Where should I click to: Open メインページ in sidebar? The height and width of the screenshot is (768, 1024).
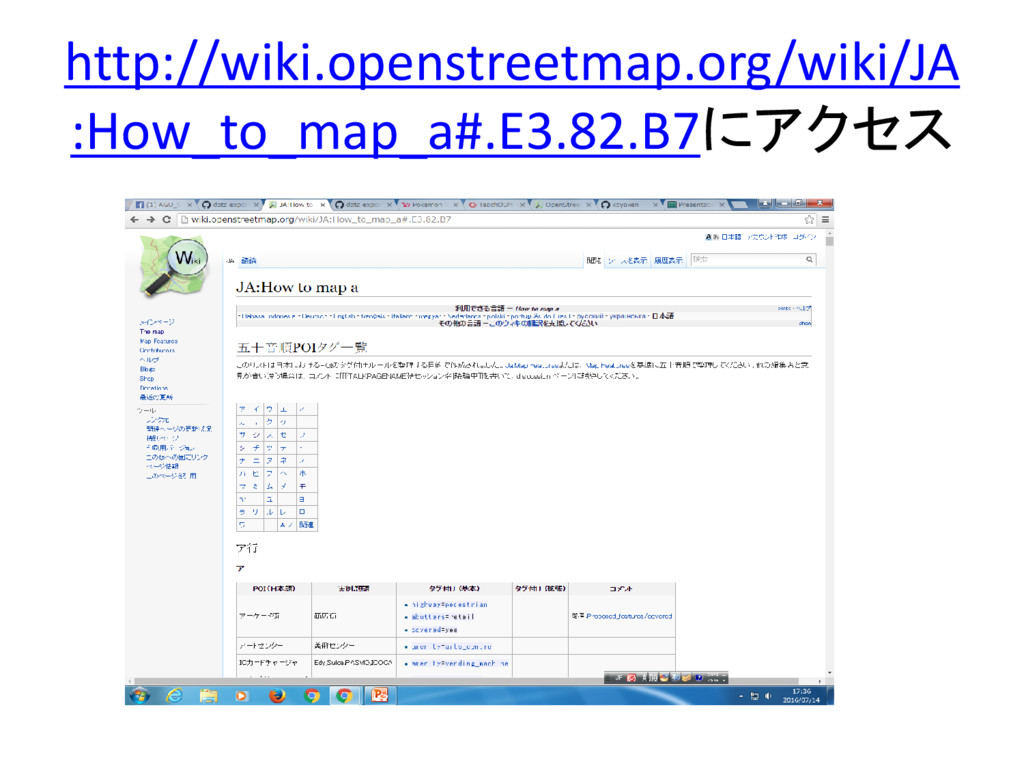157,322
